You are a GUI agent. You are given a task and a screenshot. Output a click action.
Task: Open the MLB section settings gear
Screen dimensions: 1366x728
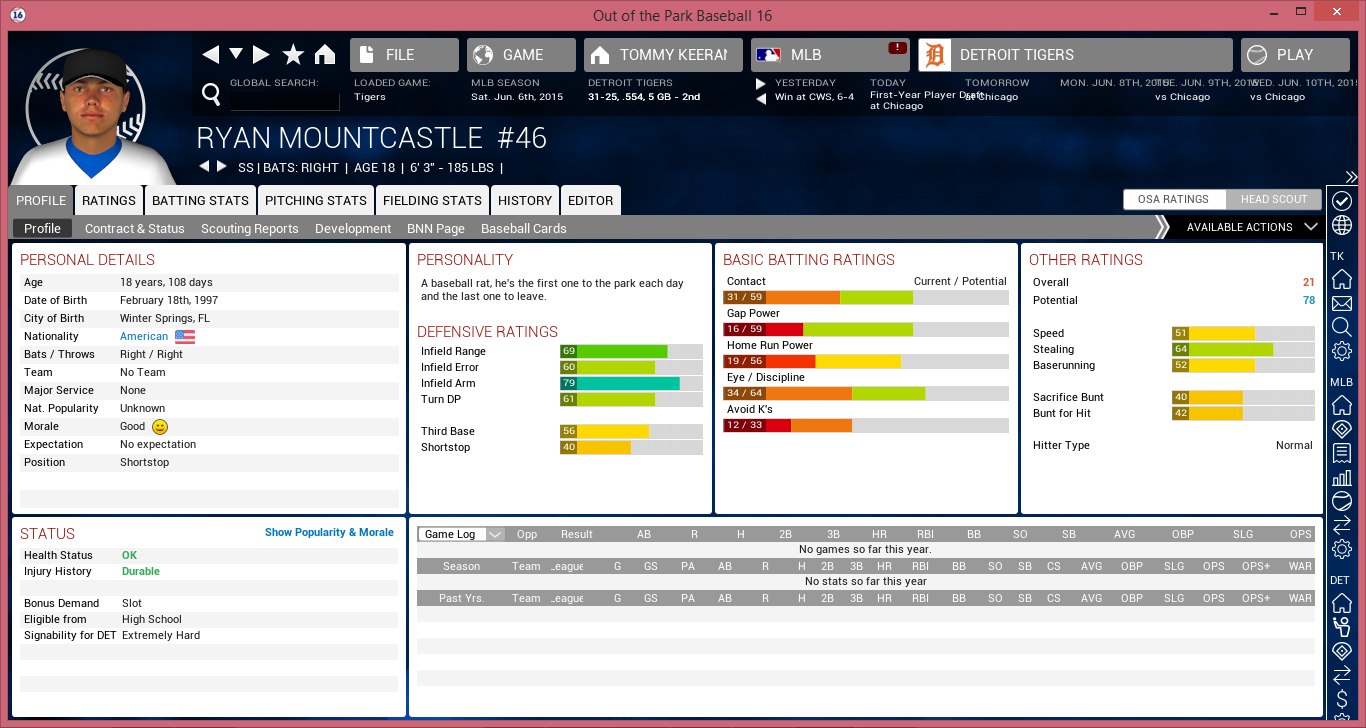(1342, 549)
